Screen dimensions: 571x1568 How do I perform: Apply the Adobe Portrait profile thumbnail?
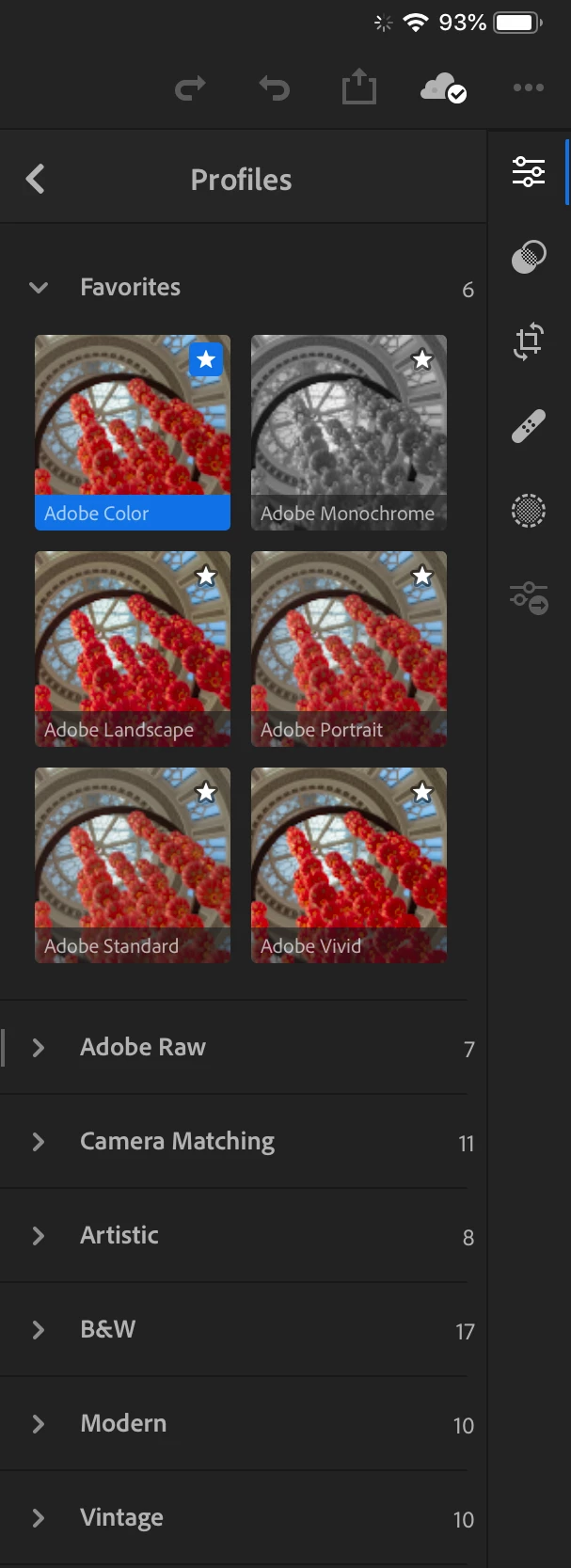[x=349, y=649]
